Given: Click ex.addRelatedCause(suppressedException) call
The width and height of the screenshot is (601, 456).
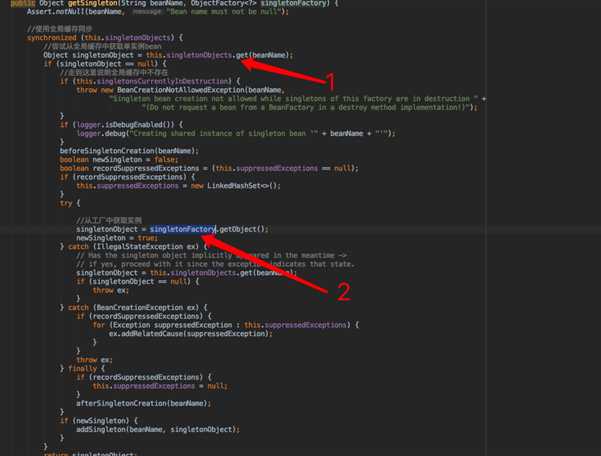Looking at the screenshot, I should [190, 334].
